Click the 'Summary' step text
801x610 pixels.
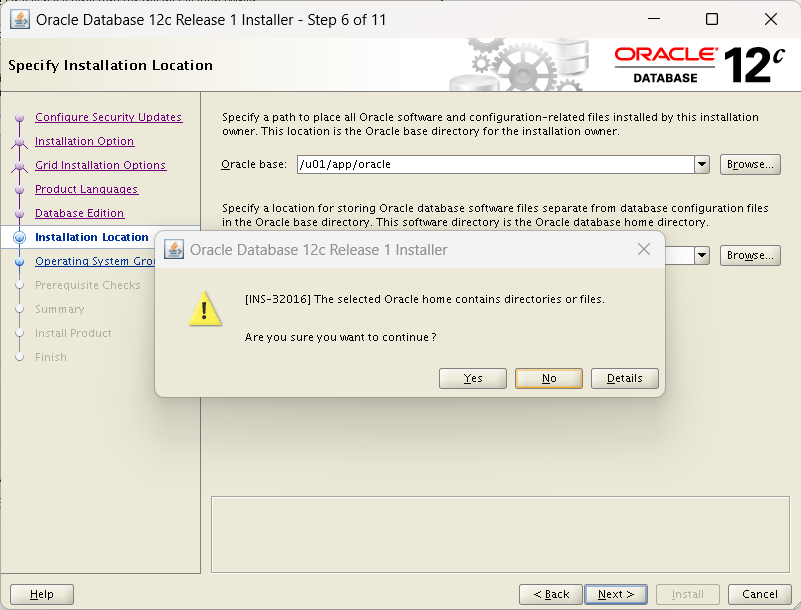pos(60,309)
